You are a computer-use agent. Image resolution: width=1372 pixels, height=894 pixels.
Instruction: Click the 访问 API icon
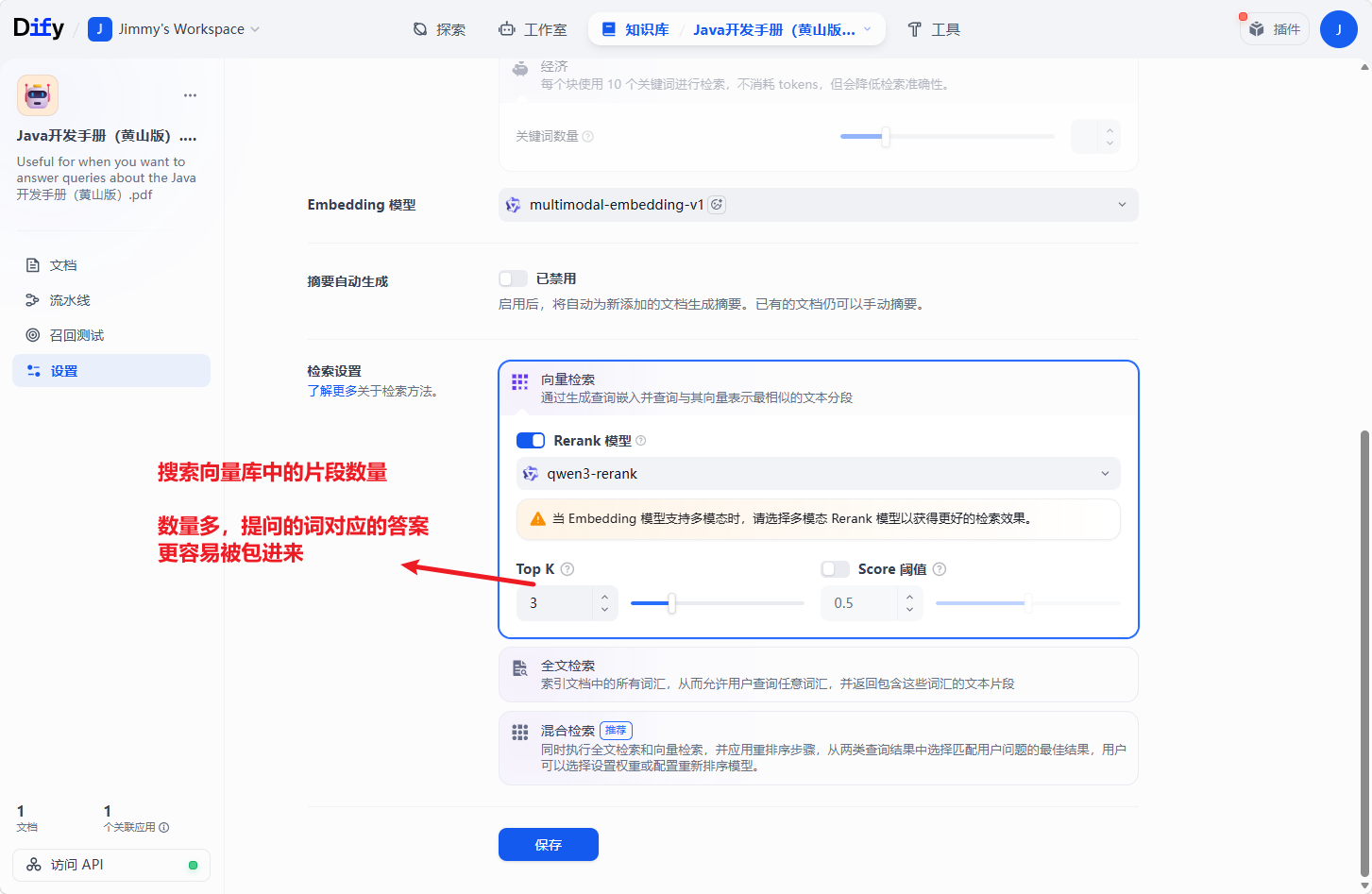(x=34, y=865)
